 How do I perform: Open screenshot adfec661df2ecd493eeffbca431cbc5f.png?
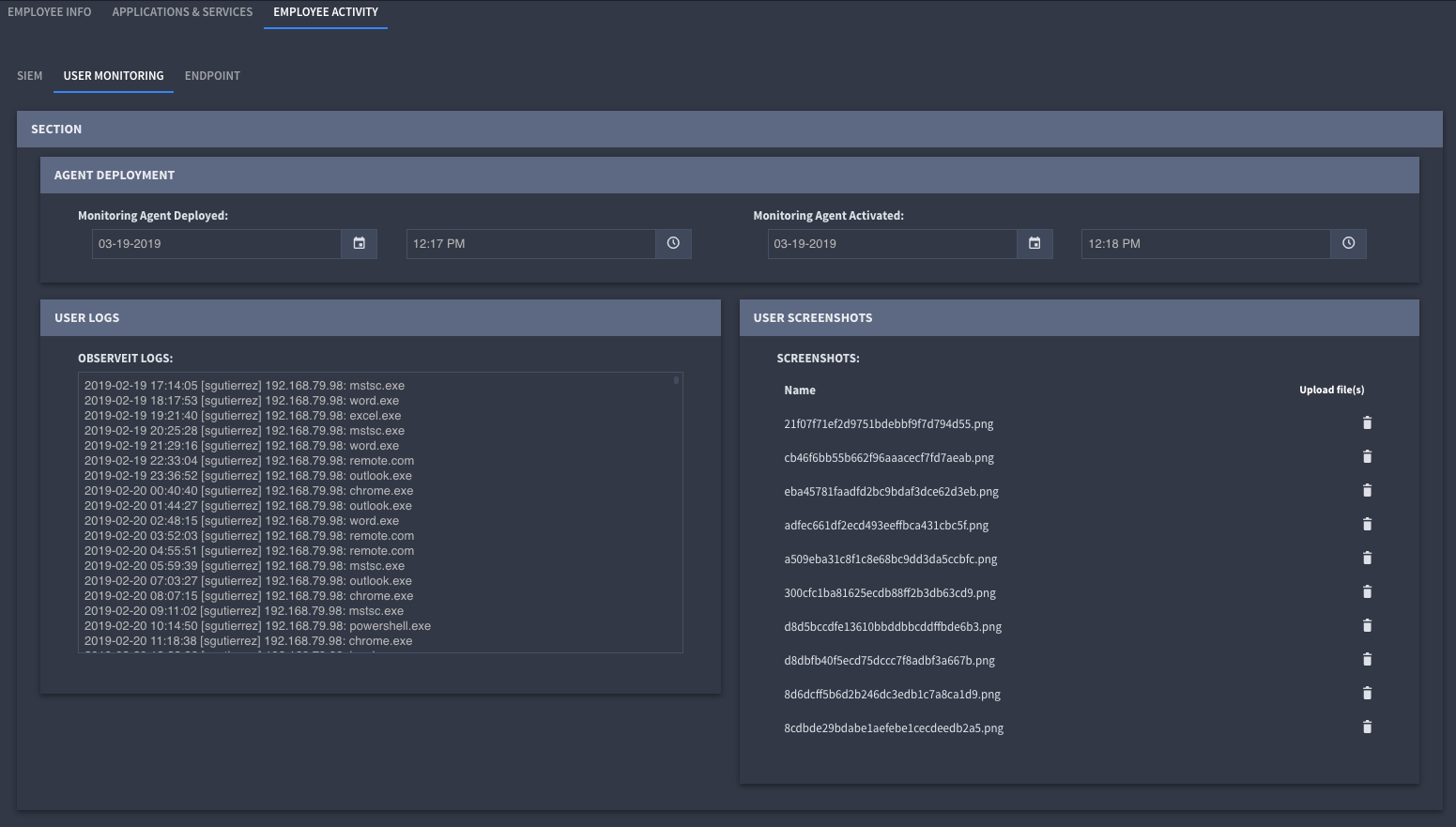886,525
